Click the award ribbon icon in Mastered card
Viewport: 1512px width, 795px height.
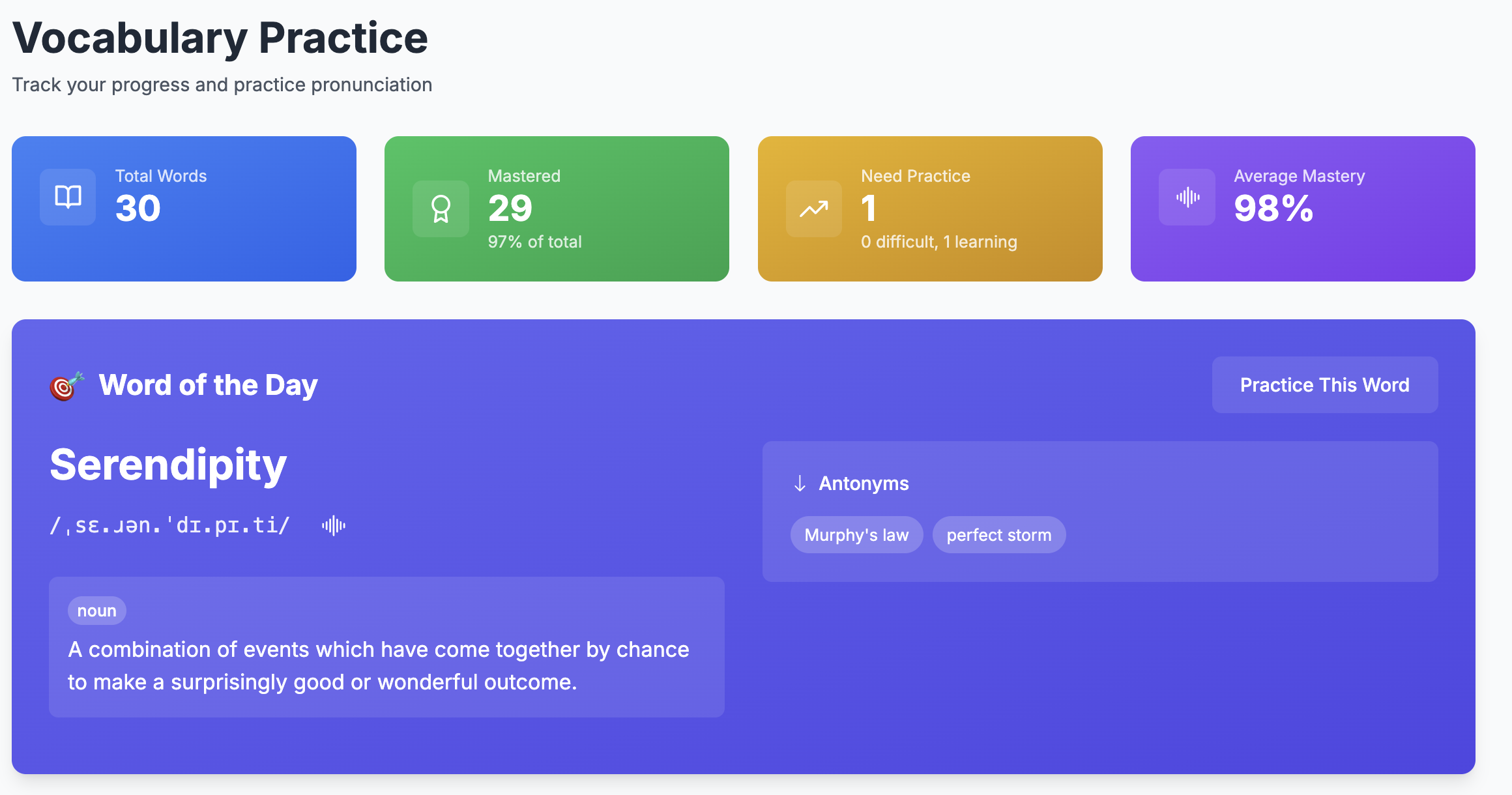pos(441,209)
